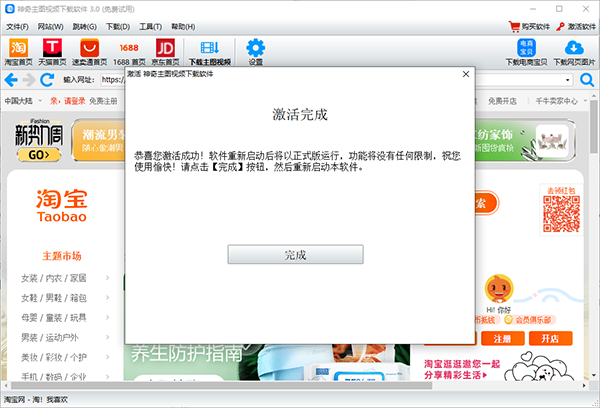Click the 完成 button in activation dialog
This screenshot has width=600, height=408.
tap(295, 255)
